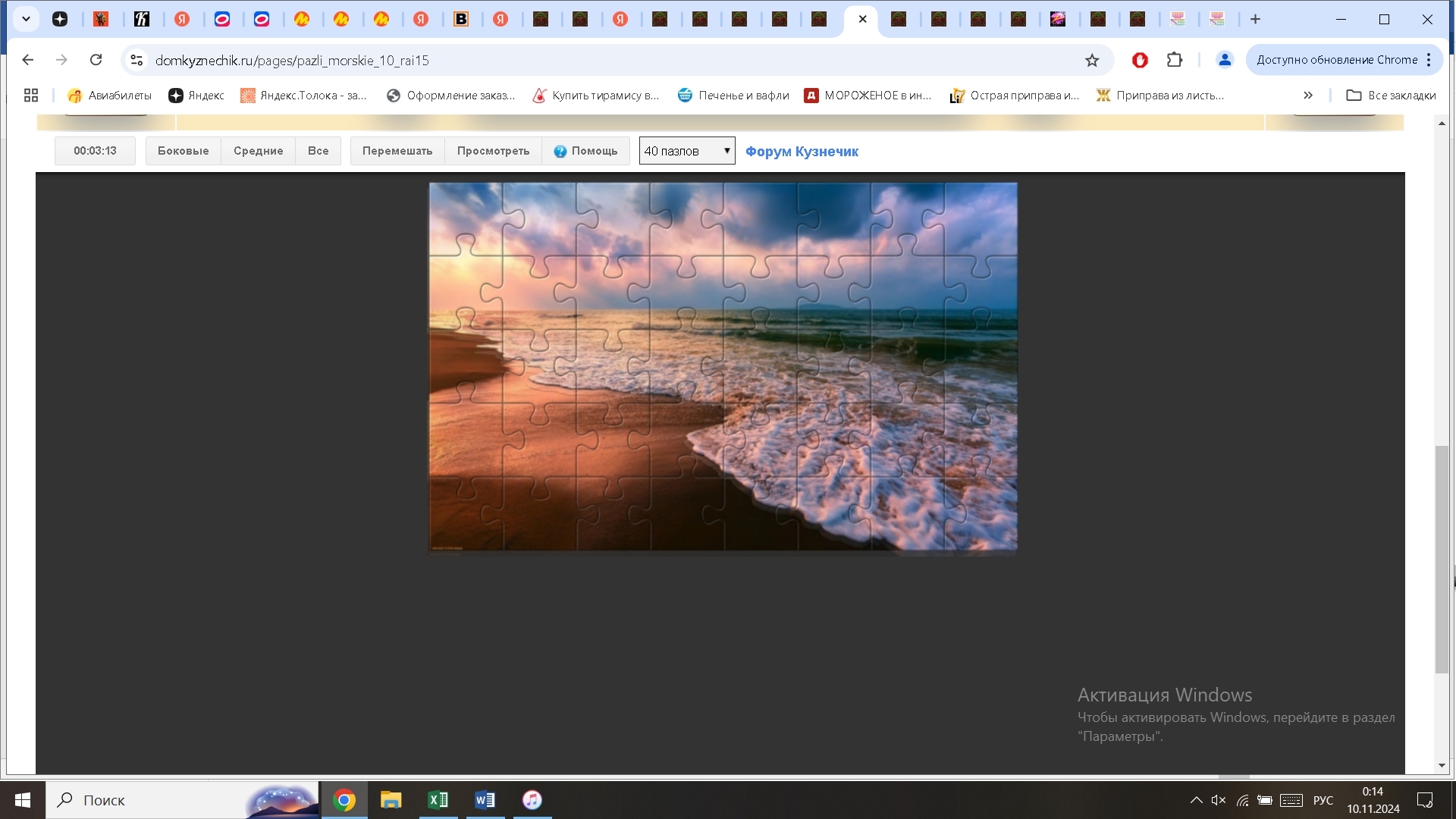Open the red ad-blocker extension icon
The width and height of the screenshot is (1456, 819).
click(1140, 60)
